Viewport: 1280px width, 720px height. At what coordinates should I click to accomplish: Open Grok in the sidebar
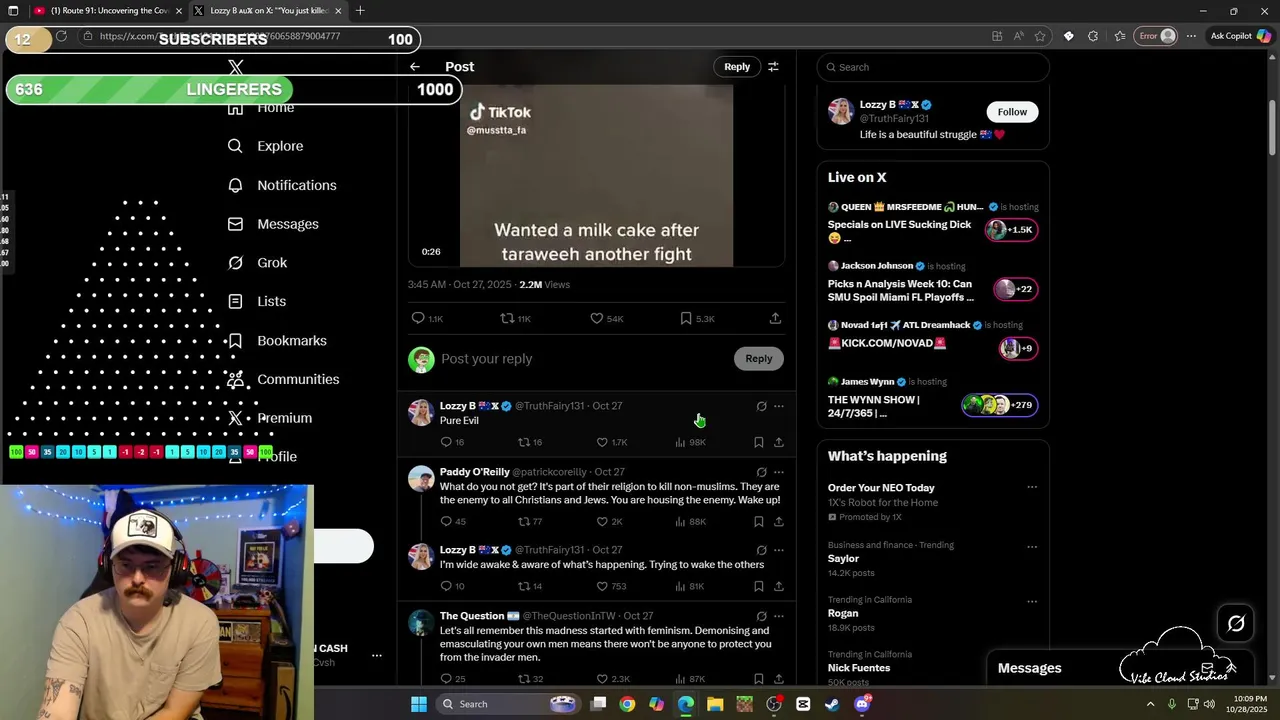(257, 262)
